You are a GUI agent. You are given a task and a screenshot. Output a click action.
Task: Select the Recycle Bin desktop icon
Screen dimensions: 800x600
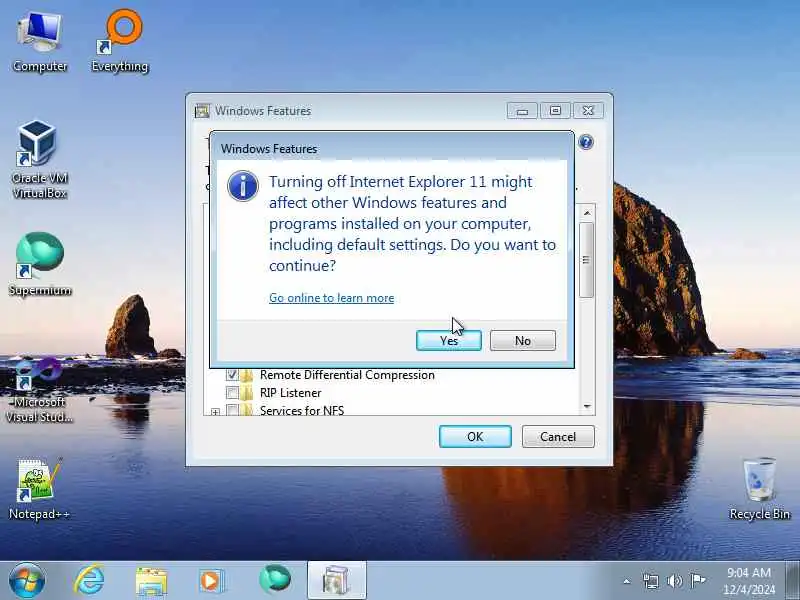pos(759,489)
